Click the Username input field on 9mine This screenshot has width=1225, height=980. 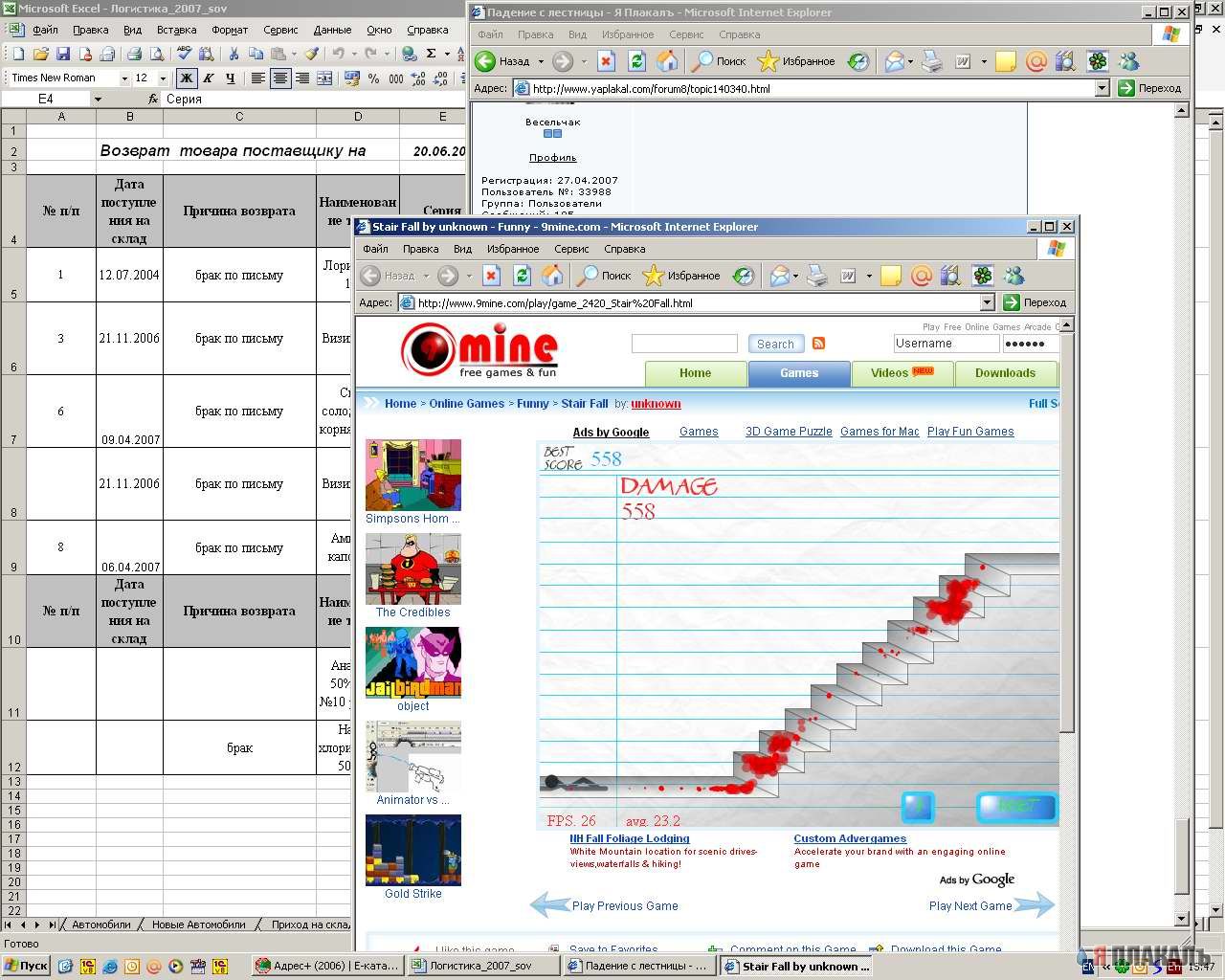pyautogui.click(x=946, y=344)
